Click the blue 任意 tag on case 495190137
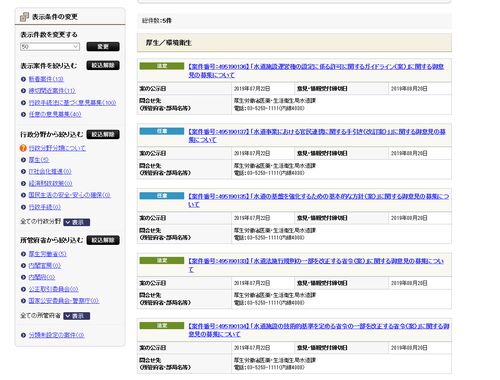Screen dimensions: 500x380 [162, 131]
